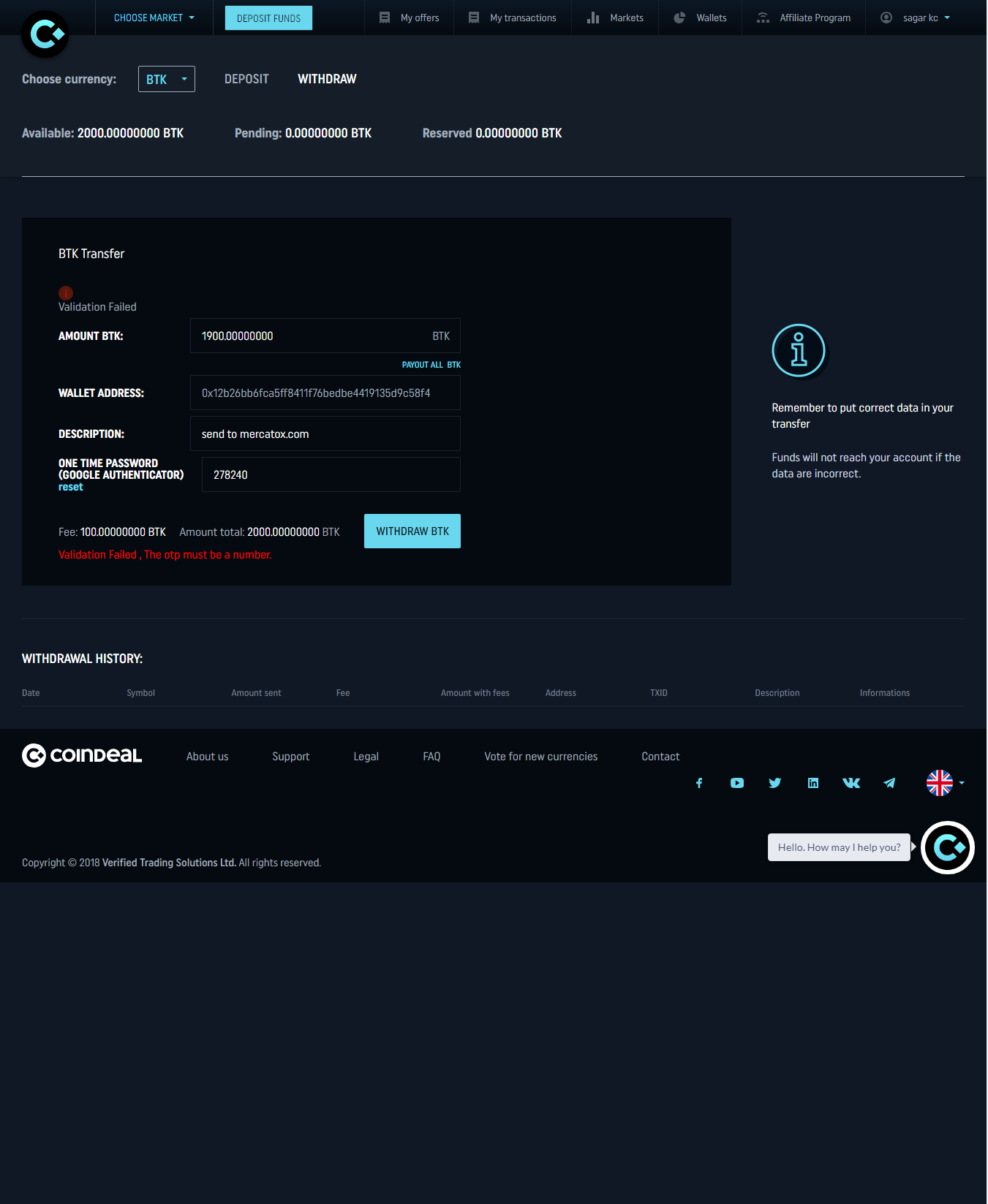Open the CoinDeal LinkedIn page
This screenshot has width=988, height=1204.
pyautogui.click(x=813, y=783)
